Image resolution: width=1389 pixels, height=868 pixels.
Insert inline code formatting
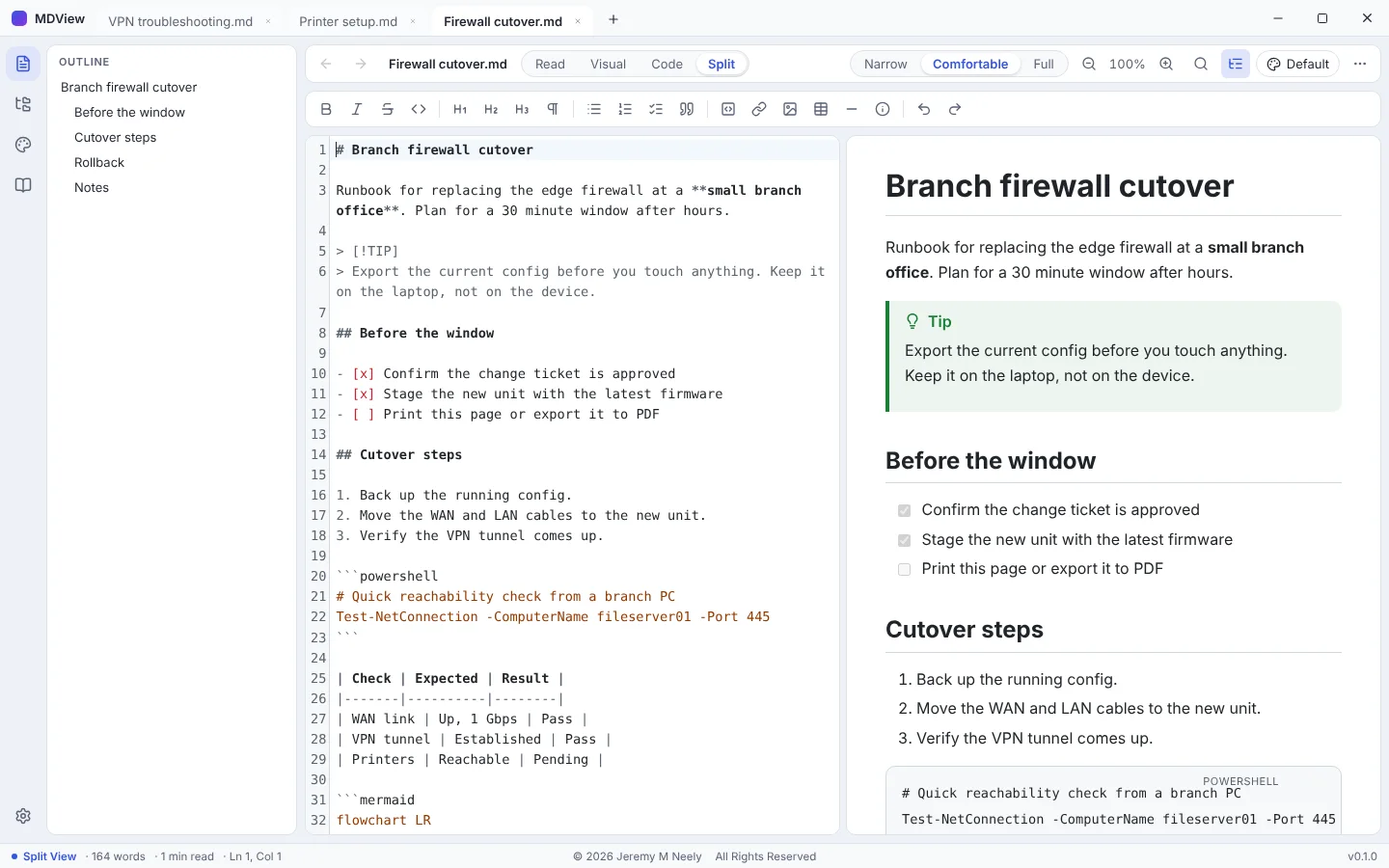pyautogui.click(x=419, y=109)
